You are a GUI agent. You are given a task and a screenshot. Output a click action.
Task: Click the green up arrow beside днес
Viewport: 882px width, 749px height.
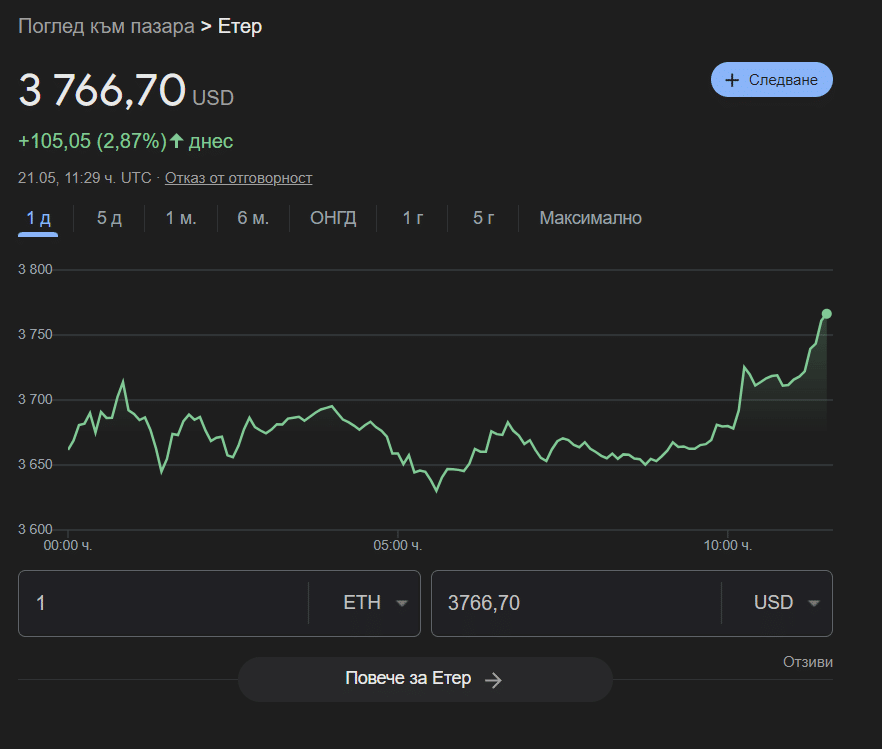(x=177, y=141)
